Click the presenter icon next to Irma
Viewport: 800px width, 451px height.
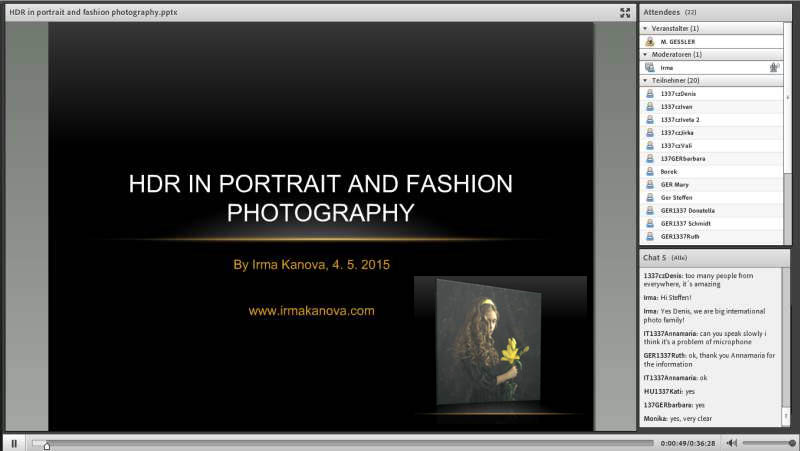coord(650,67)
